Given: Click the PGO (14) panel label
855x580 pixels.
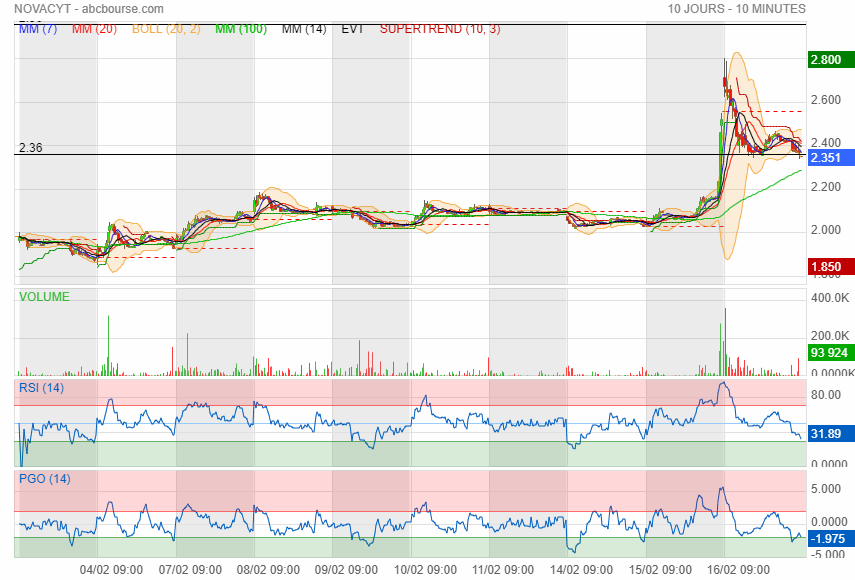Looking at the screenshot, I should click(x=45, y=479).
